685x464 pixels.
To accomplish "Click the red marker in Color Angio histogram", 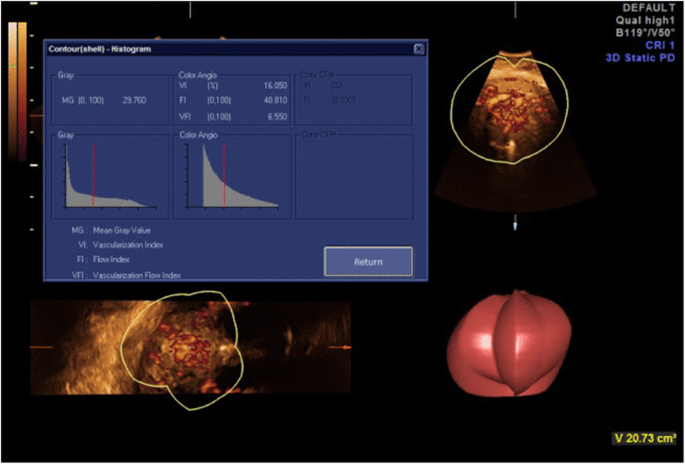I will pos(224,175).
